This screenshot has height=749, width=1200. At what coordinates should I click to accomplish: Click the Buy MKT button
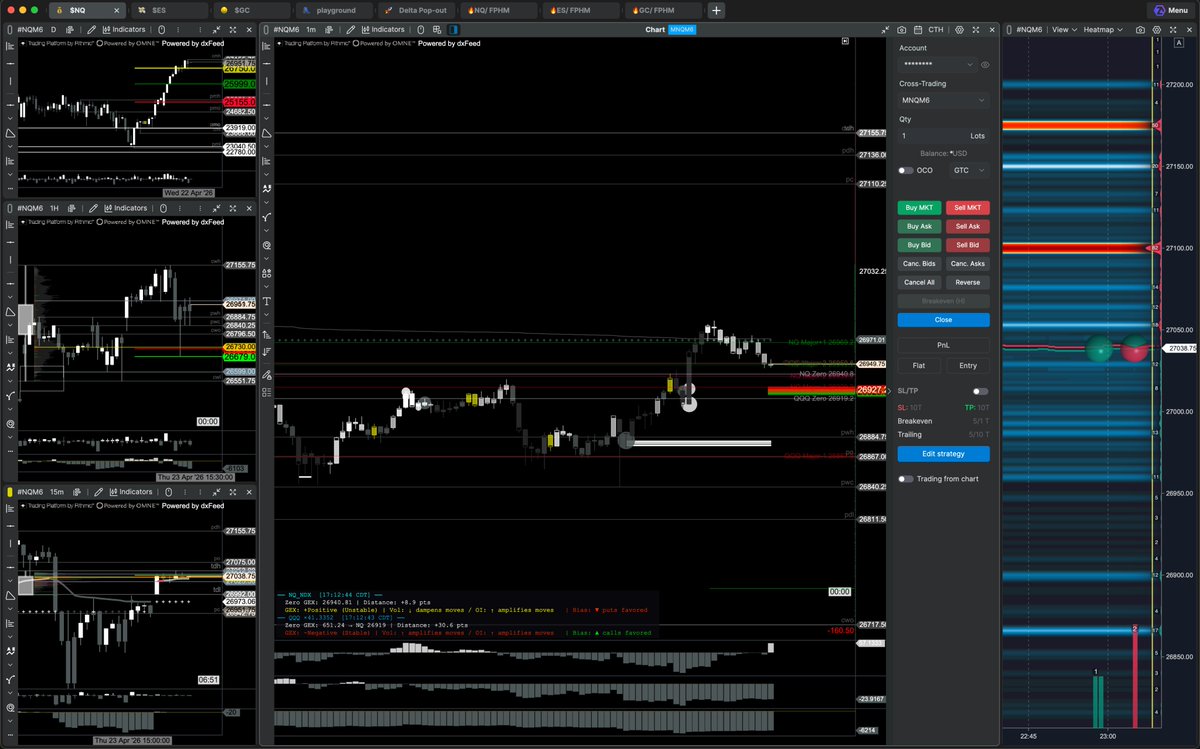(919, 208)
